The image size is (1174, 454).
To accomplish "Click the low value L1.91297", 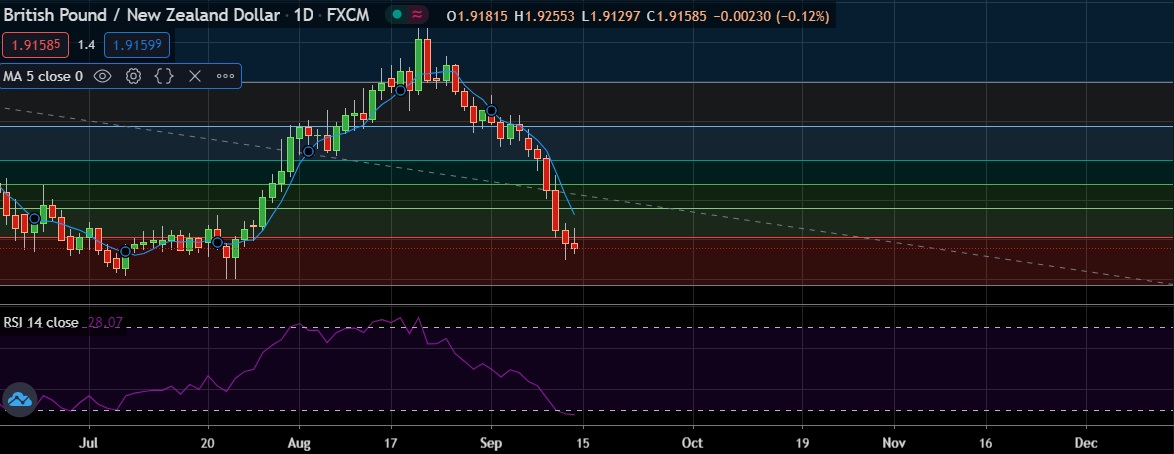I will [611, 16].
